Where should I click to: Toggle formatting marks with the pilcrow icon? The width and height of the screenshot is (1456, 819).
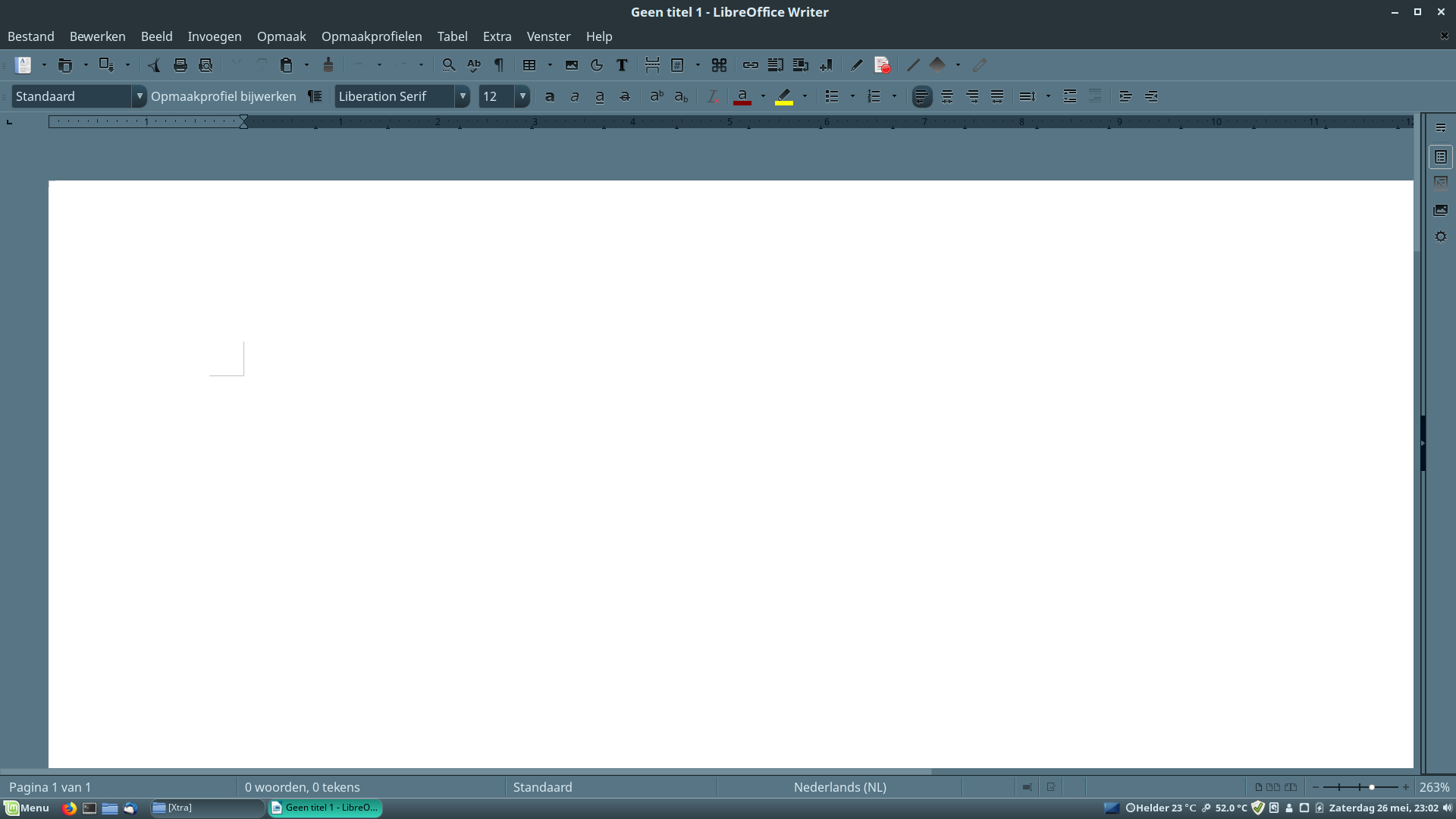point(499,65)
